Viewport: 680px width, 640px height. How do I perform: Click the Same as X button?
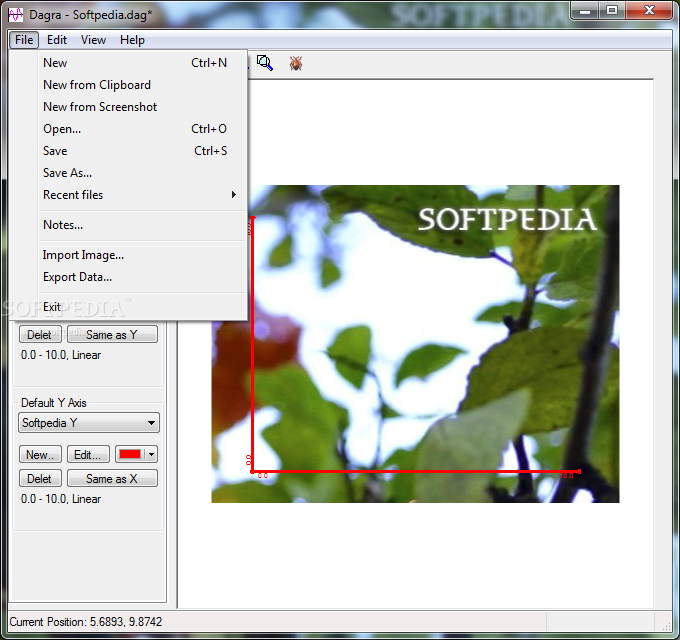point(112,478)
